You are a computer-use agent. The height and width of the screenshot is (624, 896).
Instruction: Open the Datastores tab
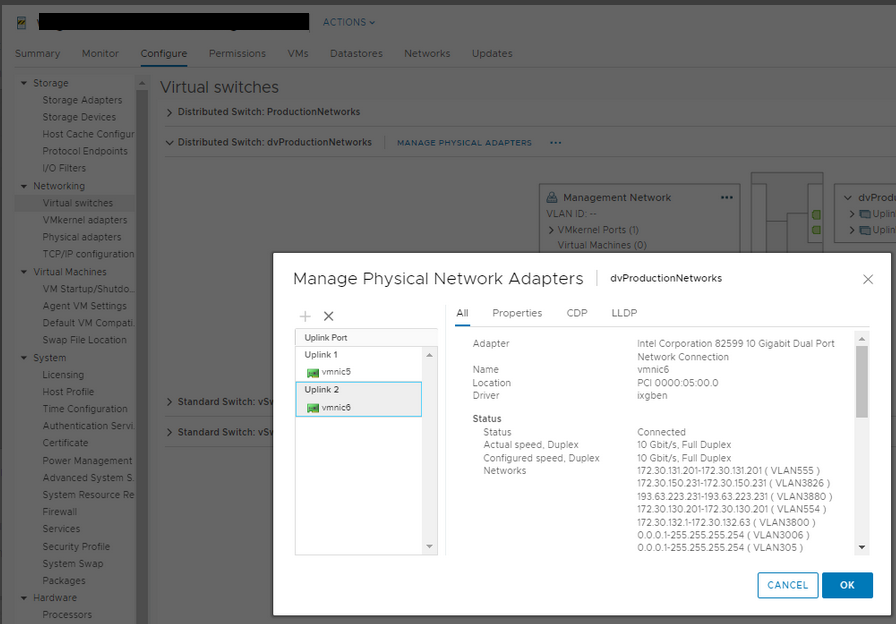pos(356,54)
